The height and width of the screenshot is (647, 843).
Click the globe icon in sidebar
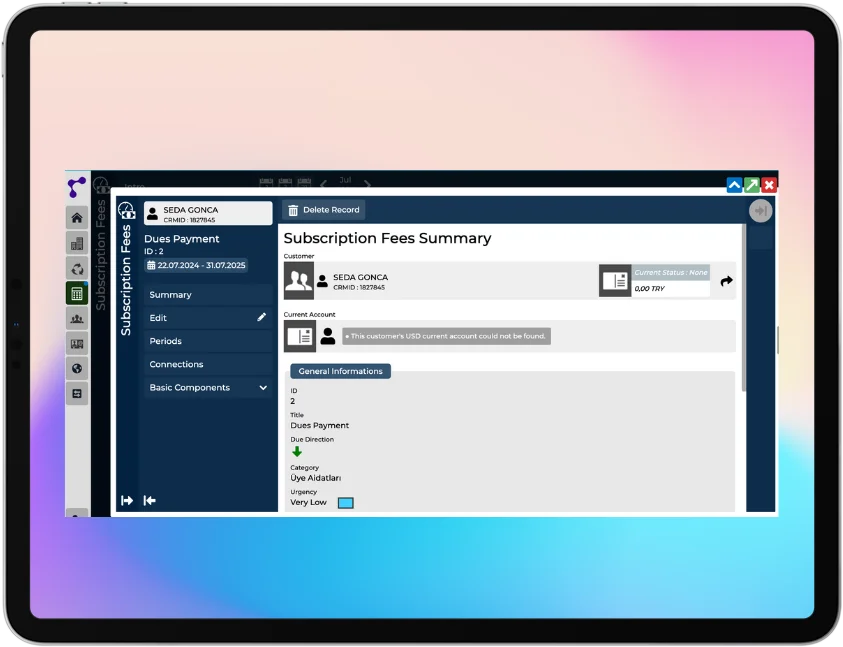[x=77, y=368]
